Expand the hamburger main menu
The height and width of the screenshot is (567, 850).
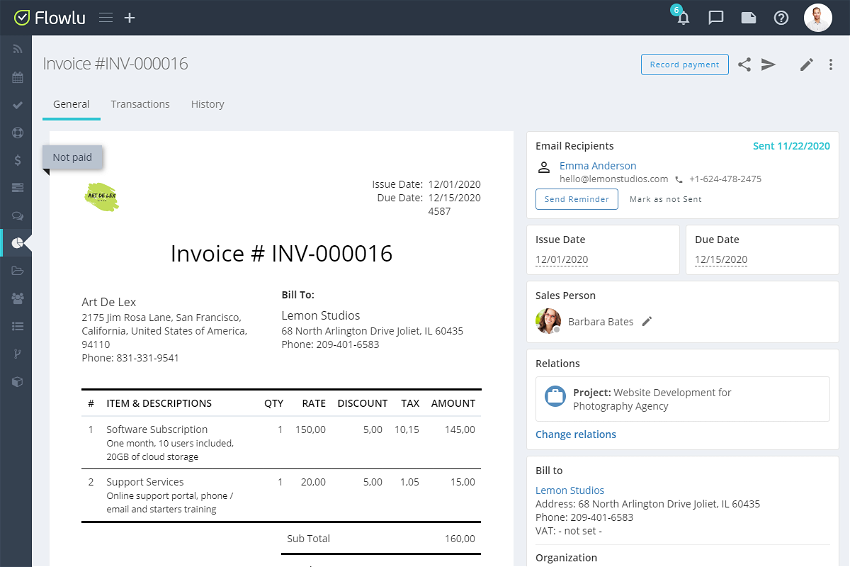click(x=106, y=18)
